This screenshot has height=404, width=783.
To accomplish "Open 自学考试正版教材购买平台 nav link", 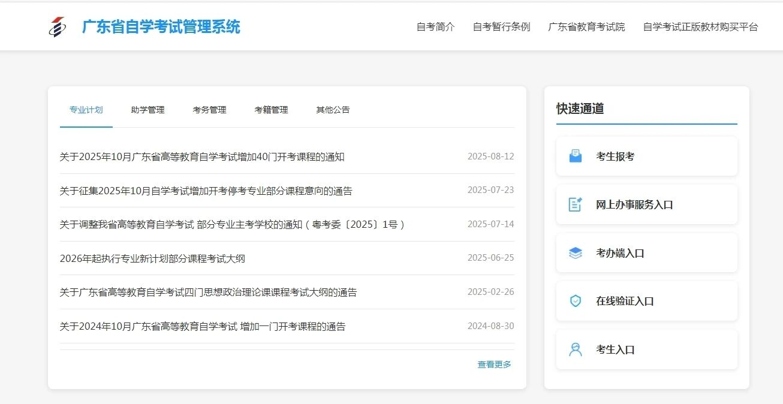I will (700, 27).
